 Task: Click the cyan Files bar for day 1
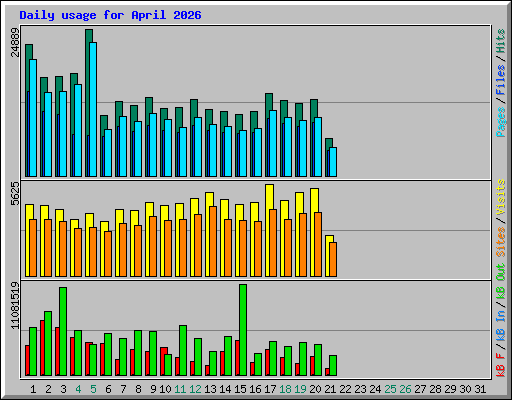(33, 118)
